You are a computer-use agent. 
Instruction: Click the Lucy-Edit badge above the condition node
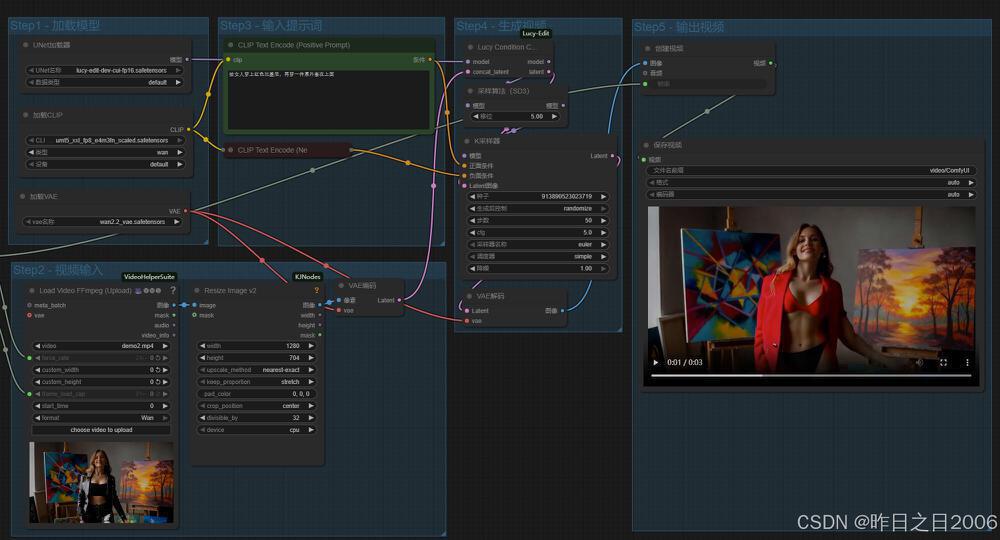click(x=535, y=33)
